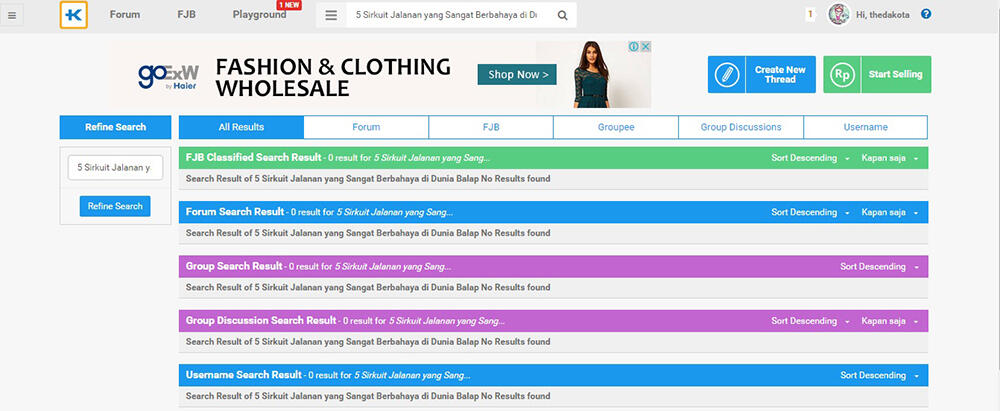Go to the FJB navigation item

click(x=186, y=14)
